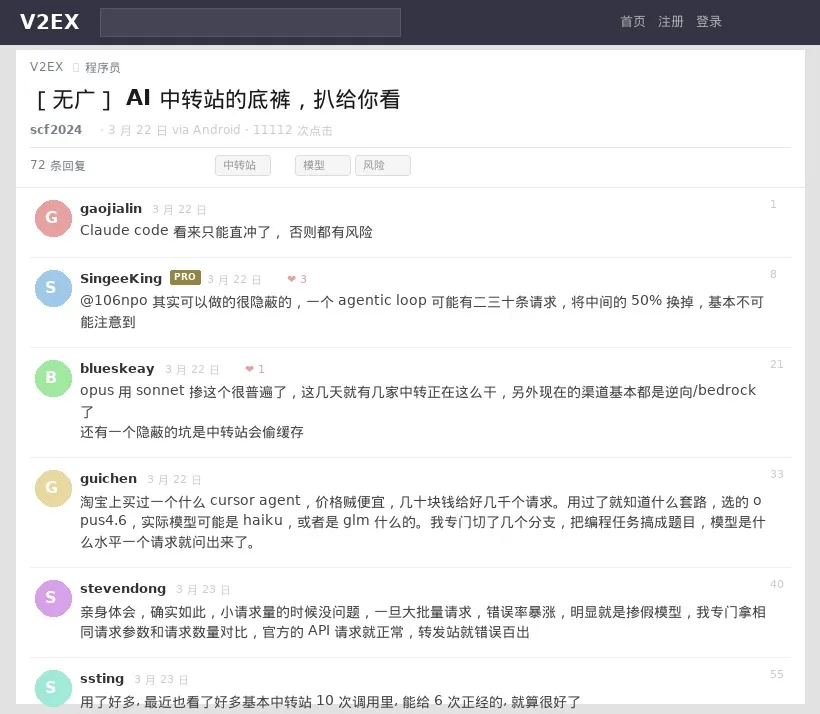Viewport: 820px width, 714px height.
Task: Click ssting's teal avatar
Action: tap(53, 687)
